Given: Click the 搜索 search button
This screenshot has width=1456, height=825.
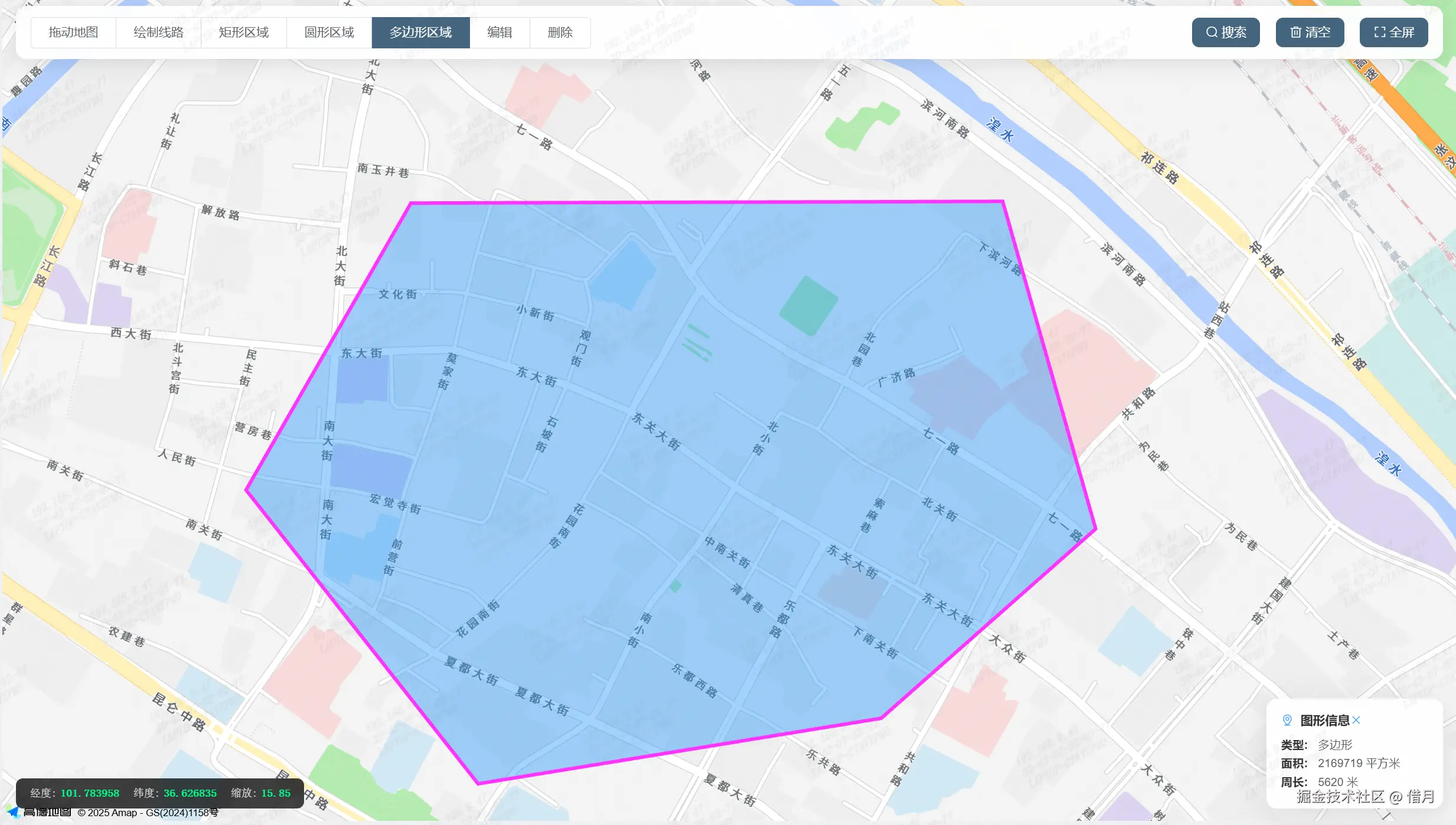Looking at the screenshot, I should point(1226,32).
